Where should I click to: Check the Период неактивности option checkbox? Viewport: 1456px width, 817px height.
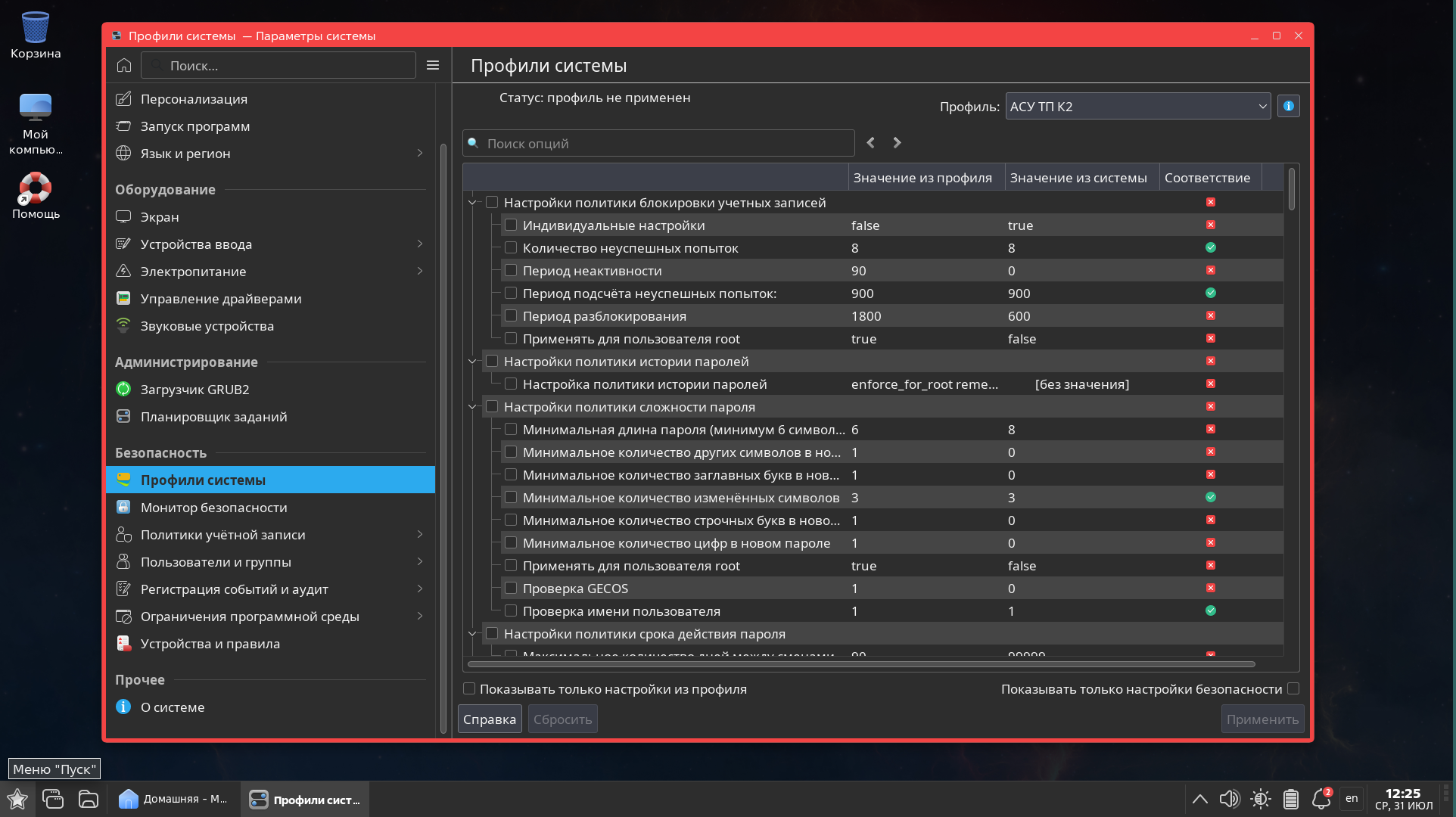[x=511, y=271]
